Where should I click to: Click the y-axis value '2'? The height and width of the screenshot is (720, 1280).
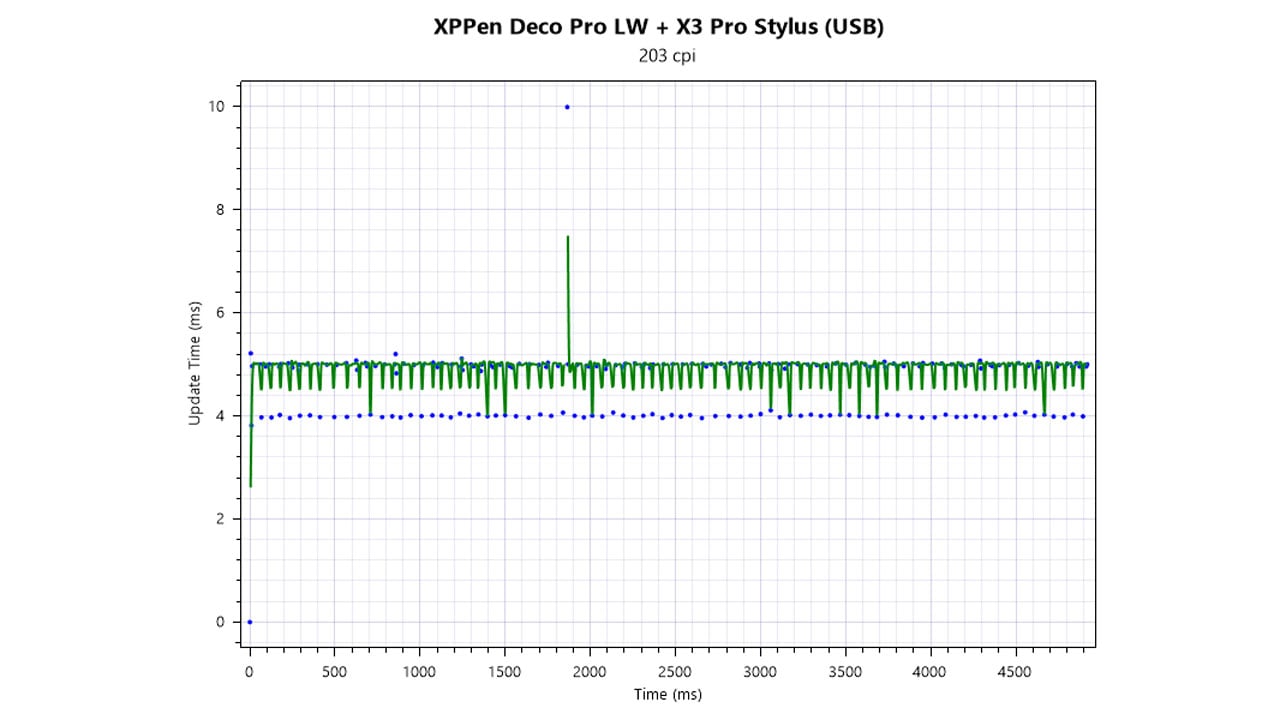click(x=222, y=518)
